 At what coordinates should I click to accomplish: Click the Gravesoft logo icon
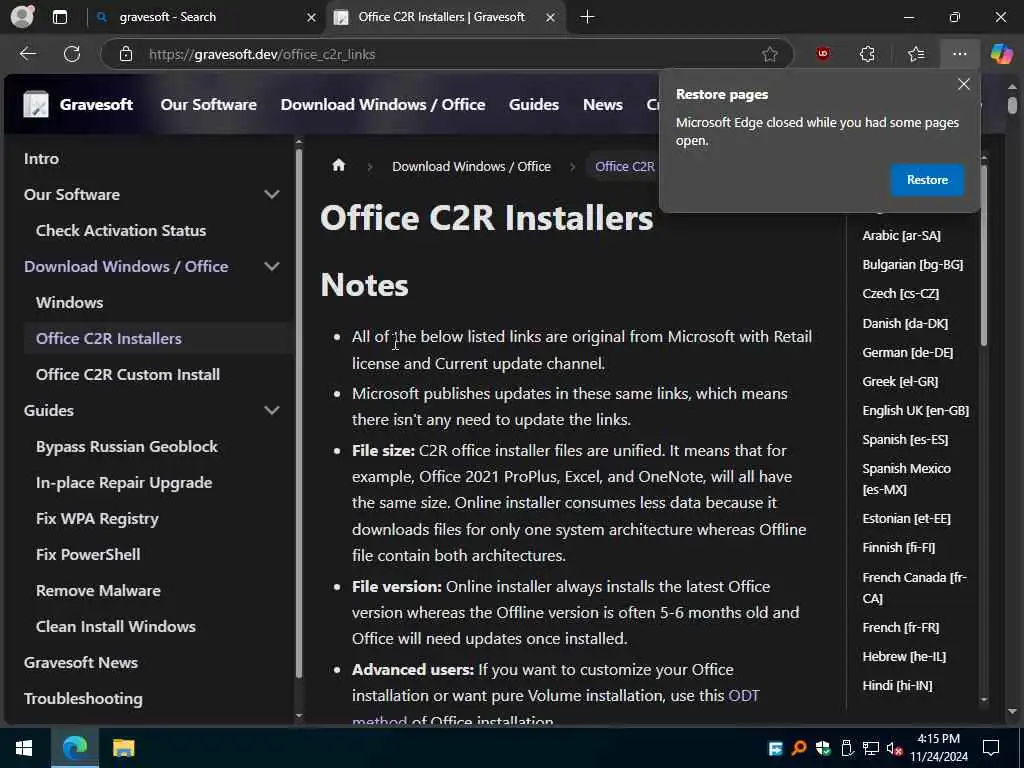(36, 104)
